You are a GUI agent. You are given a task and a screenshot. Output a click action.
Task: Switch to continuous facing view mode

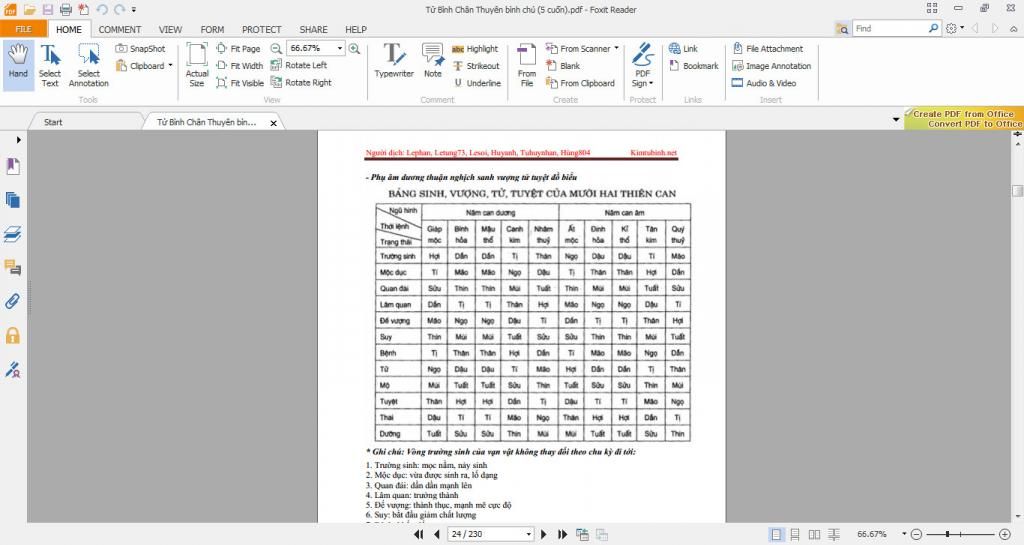pyautogui.click(x=834, y=534)
